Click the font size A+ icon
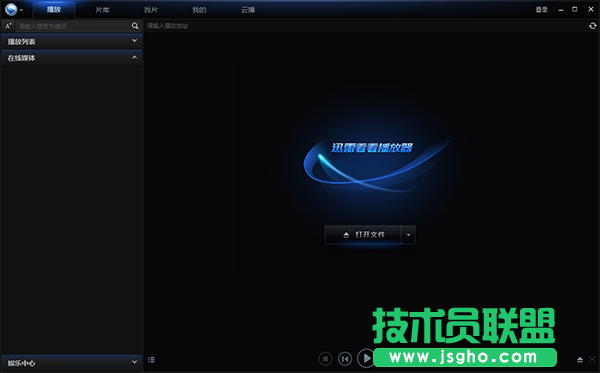Image resolution: width=600 pixels, height=373 pixels. coord(8,26)
